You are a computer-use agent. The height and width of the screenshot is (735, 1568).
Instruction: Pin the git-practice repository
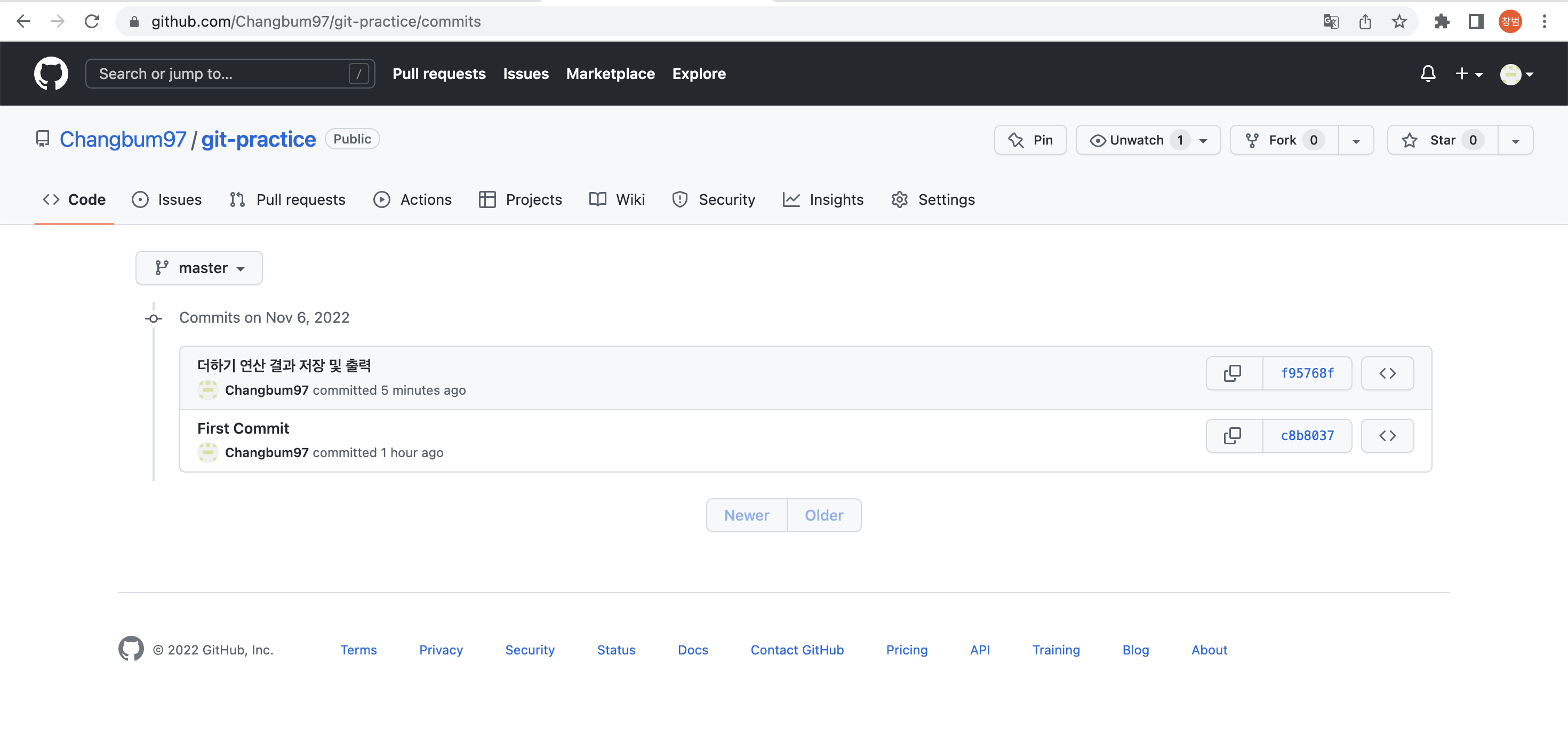tap(1030, 140)
